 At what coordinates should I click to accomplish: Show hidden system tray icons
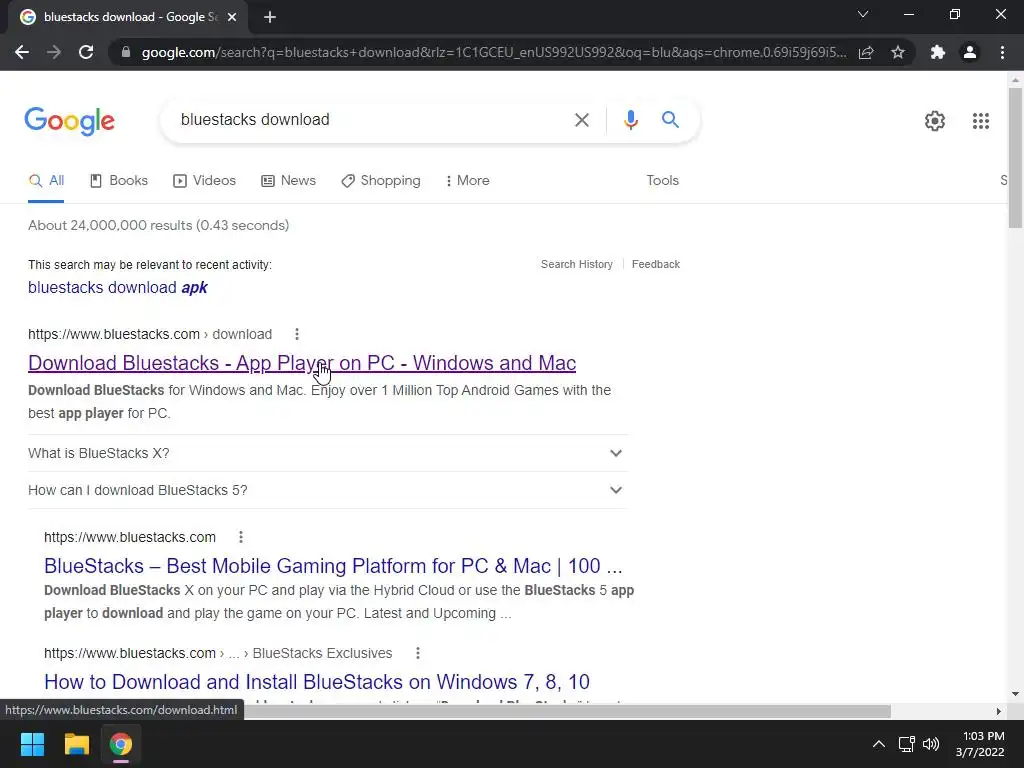(879, 744)
